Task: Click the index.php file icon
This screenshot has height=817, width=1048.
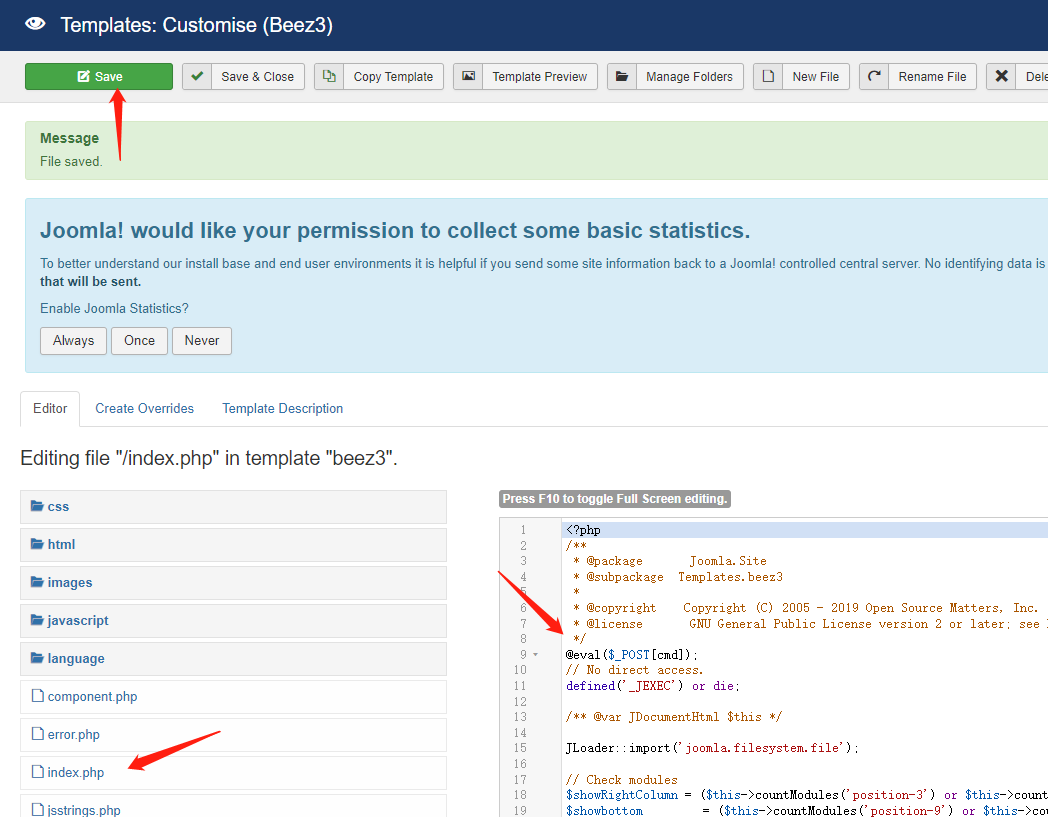Action: point(38,772)
